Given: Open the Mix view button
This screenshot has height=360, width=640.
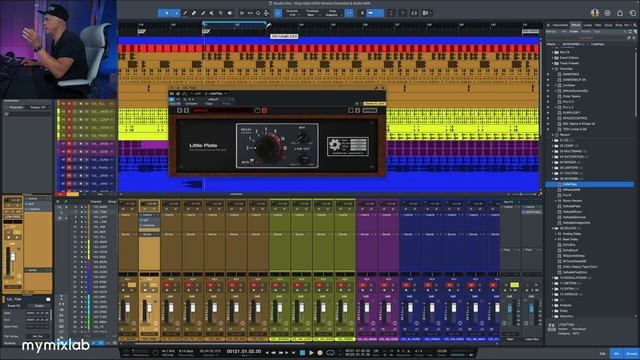Looking at the screenshot, I should click(617, 353).
